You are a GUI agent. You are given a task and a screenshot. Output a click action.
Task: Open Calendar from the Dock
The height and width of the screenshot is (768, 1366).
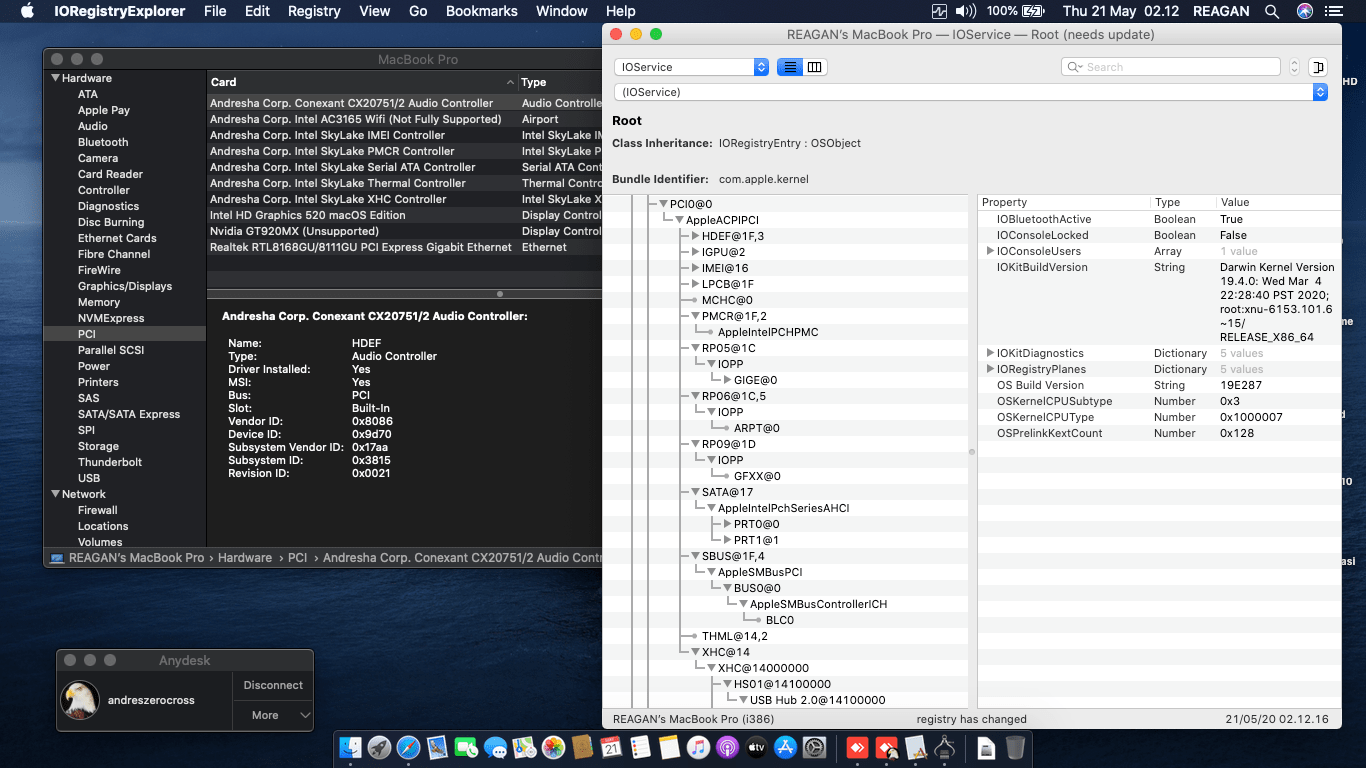click(611, 747)
